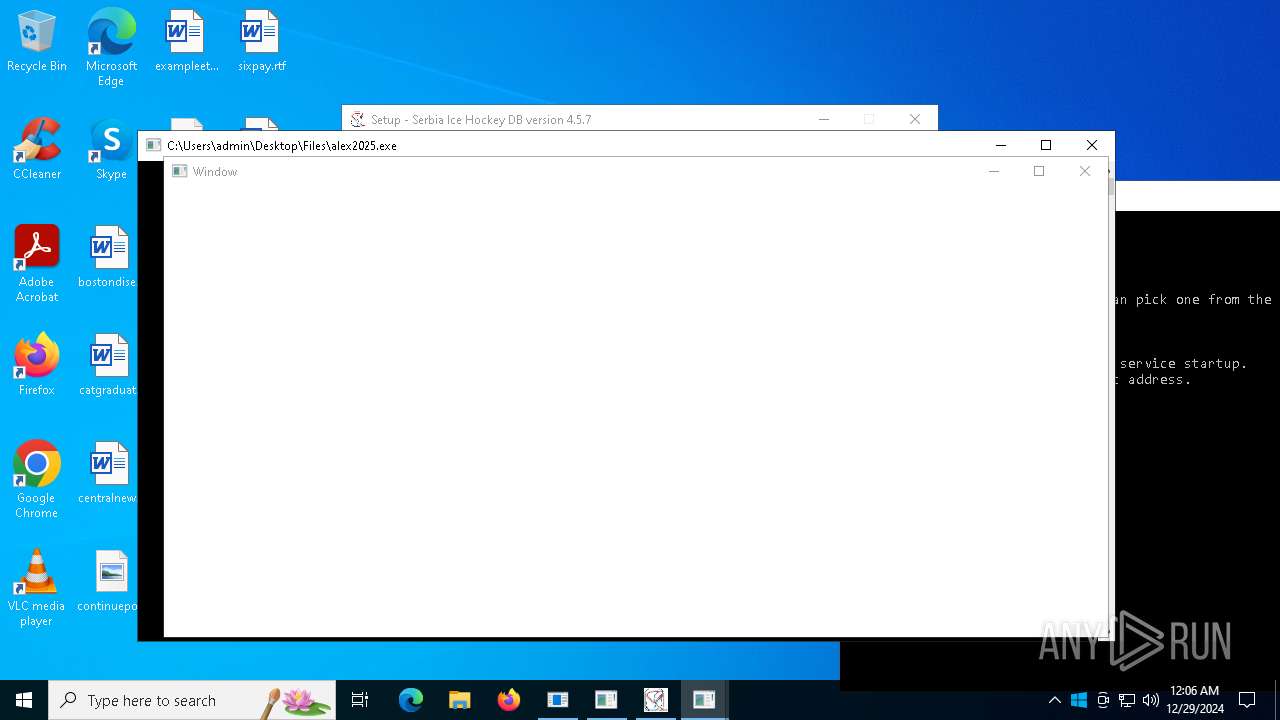The image size is (1280, 720).
Task: Open the notification center
Action: click(x=1247, y=700)
